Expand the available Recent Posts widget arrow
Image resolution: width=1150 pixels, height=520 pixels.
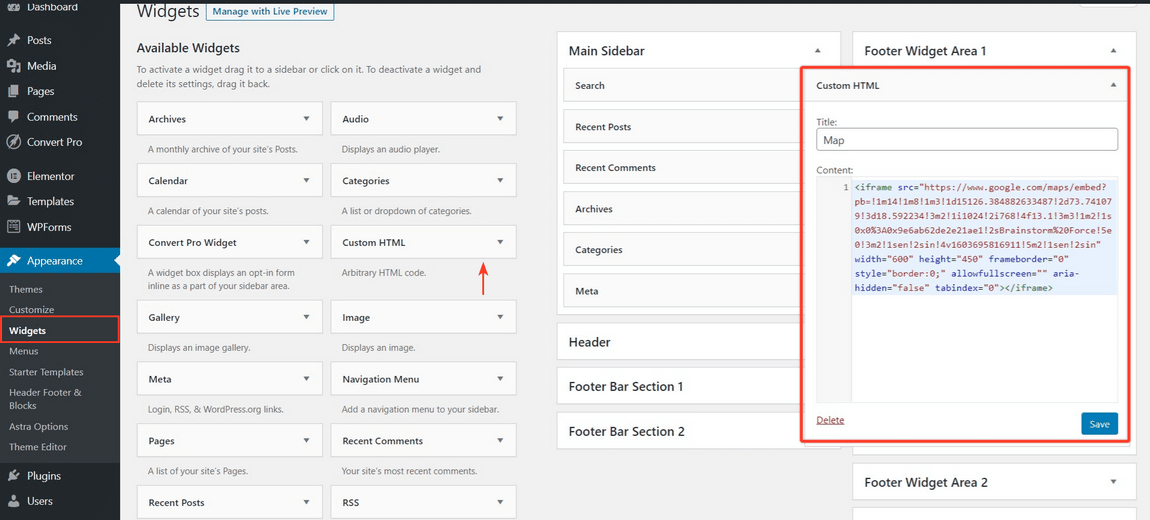pos(307,502)
